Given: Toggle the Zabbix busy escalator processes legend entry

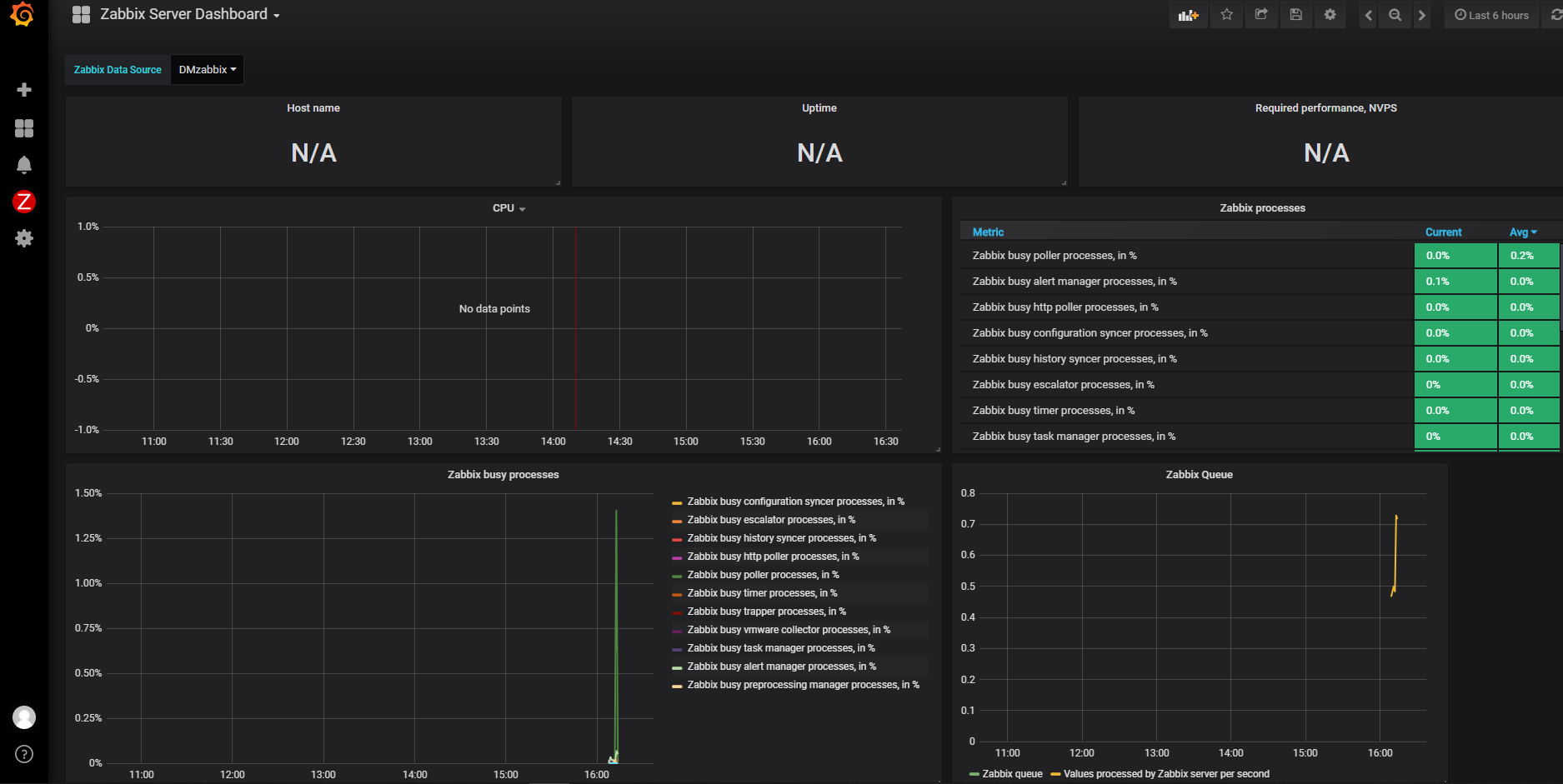Looking at the screenshot, I should coord(771,519).
